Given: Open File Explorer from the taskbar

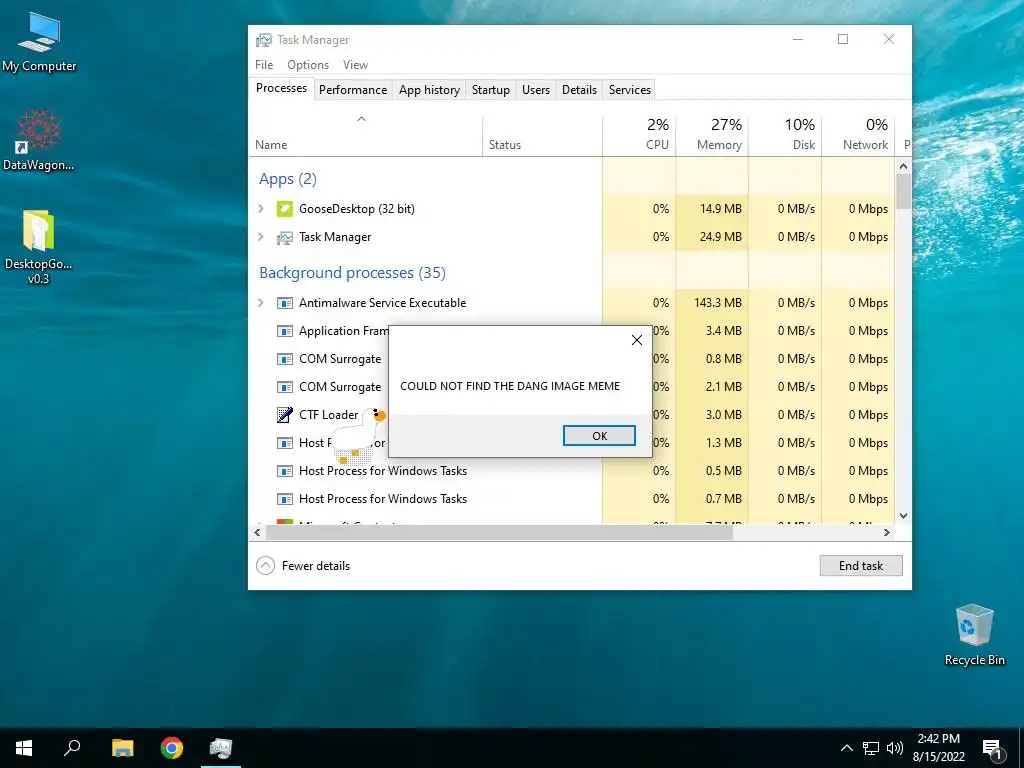Looking at the screenshot, I should coord(122,748).
